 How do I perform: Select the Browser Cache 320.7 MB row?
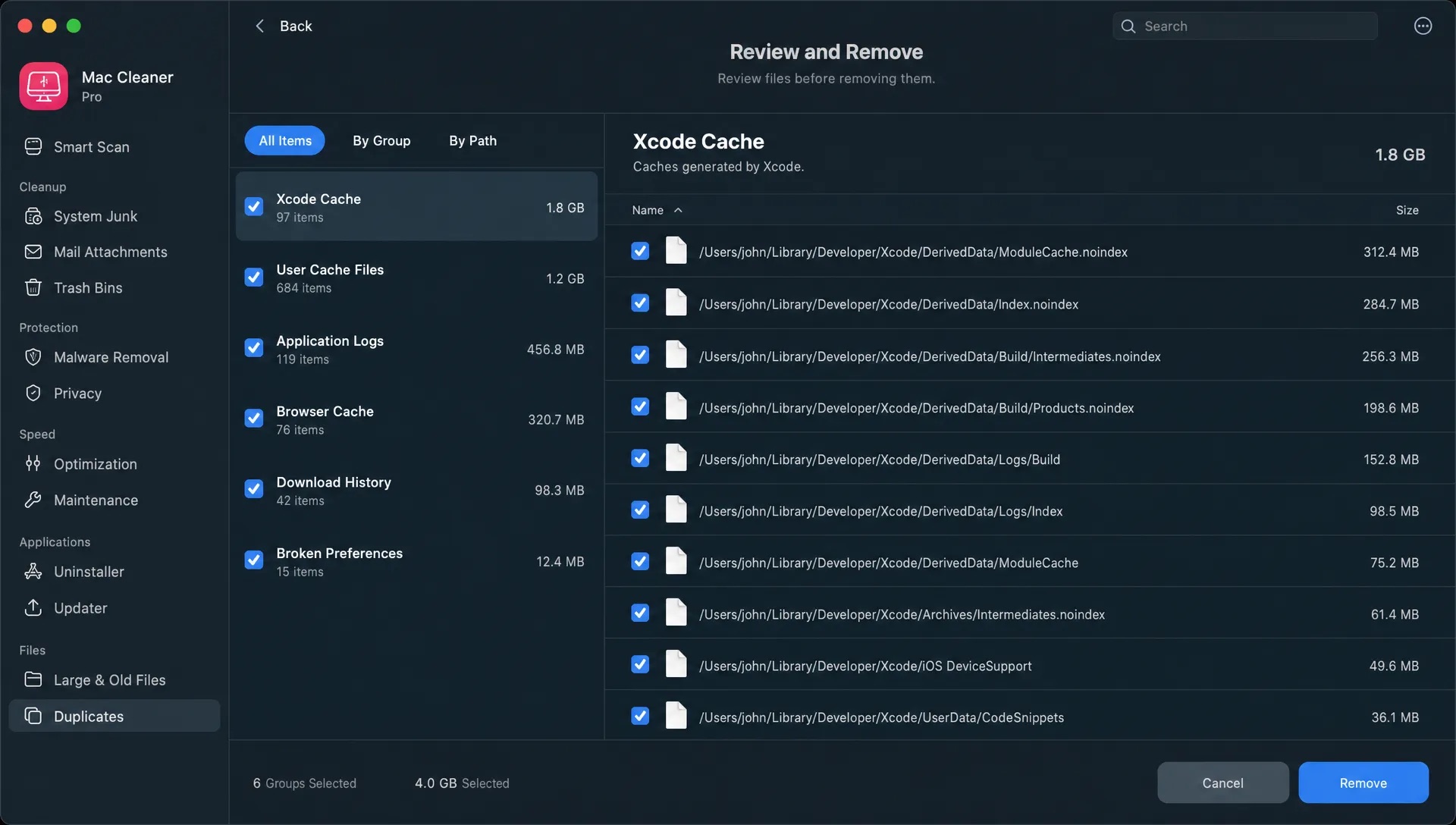416,419
